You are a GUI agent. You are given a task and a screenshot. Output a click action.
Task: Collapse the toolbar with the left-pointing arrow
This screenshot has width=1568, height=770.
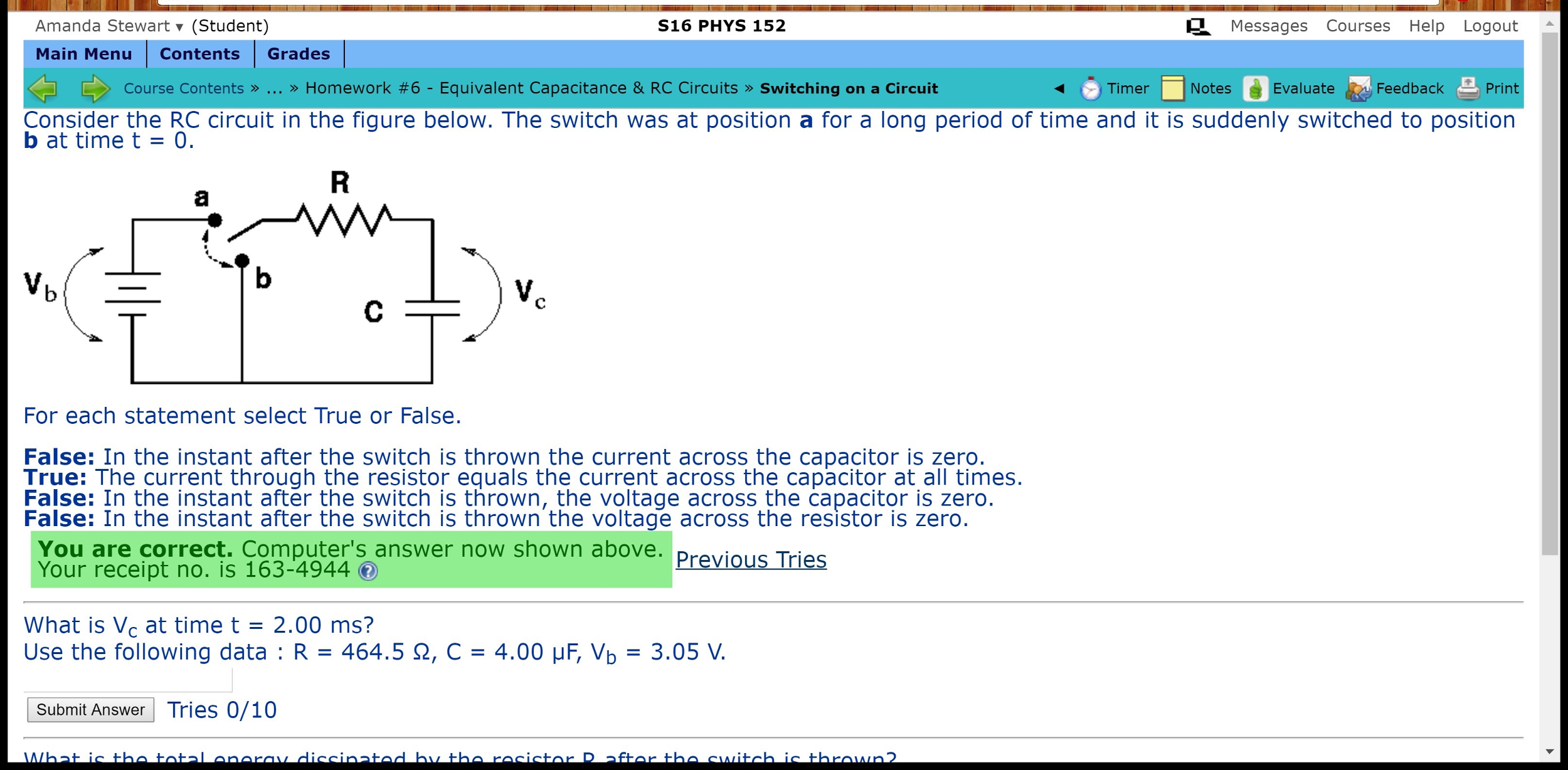pos(1058,88)
